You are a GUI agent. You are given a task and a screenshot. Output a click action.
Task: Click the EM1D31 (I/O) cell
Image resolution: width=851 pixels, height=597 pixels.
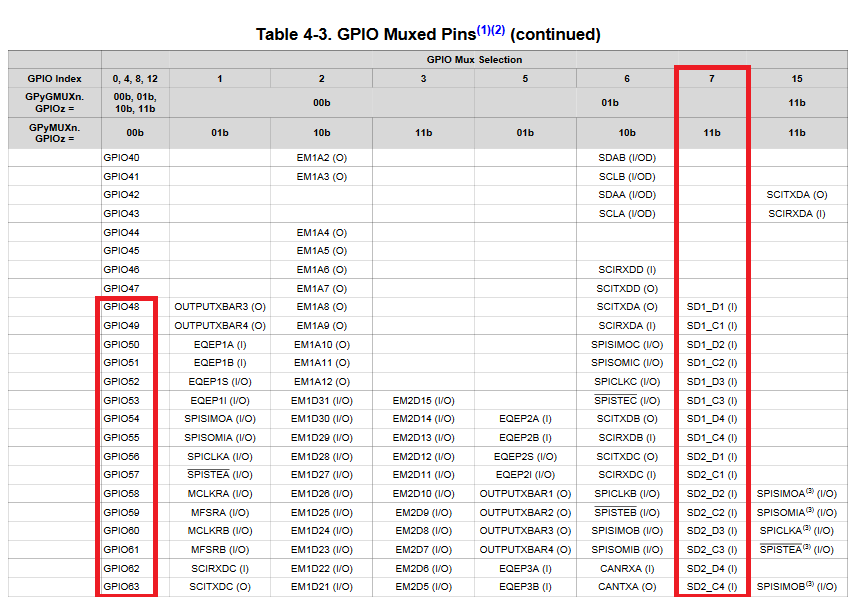point(321,401)
